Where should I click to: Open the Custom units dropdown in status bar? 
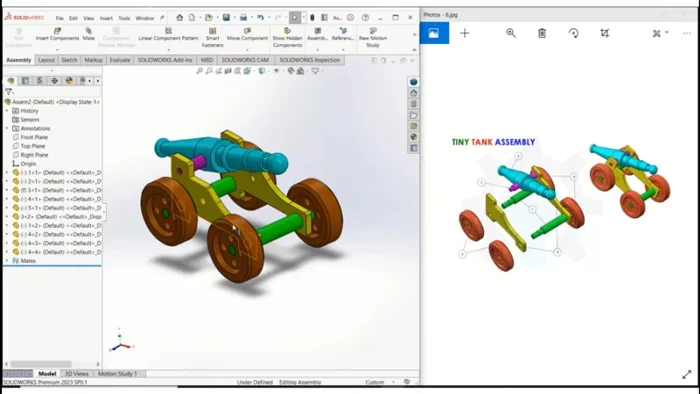point(393,382)
